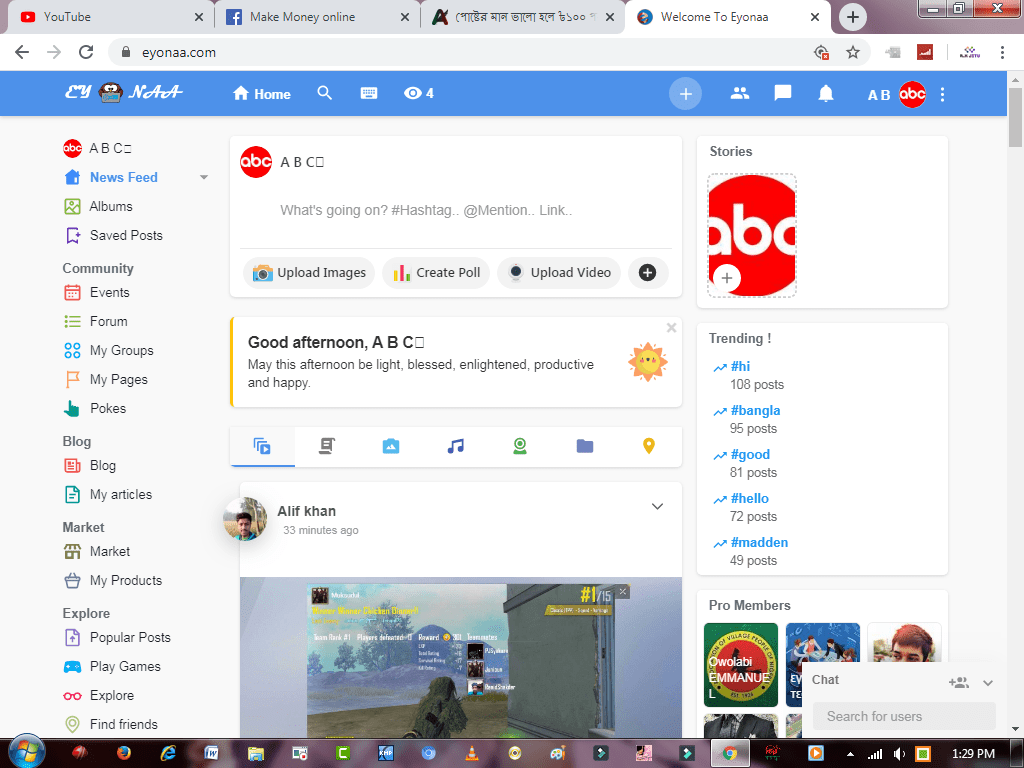Open the Windows Start button
The height and width of the screenshot is (768, 1024).
[24, 752]
